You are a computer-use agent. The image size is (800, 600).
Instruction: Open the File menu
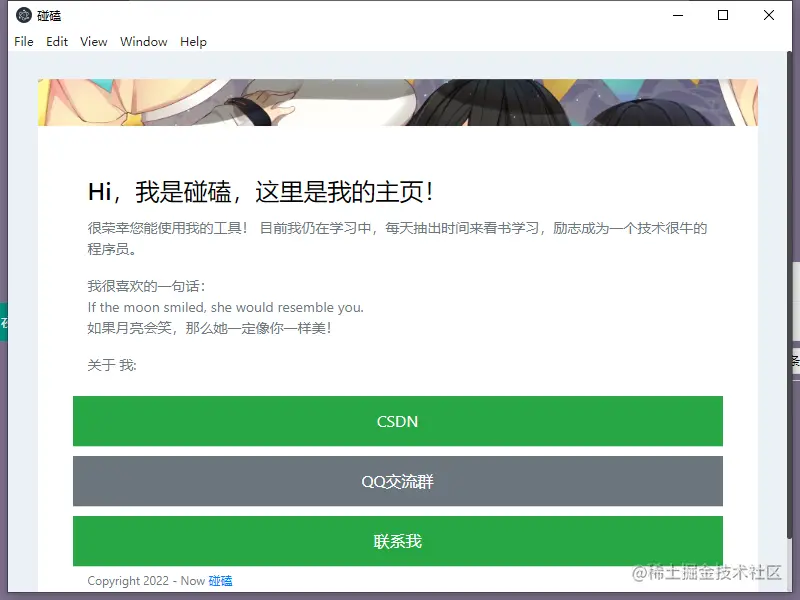23,41
